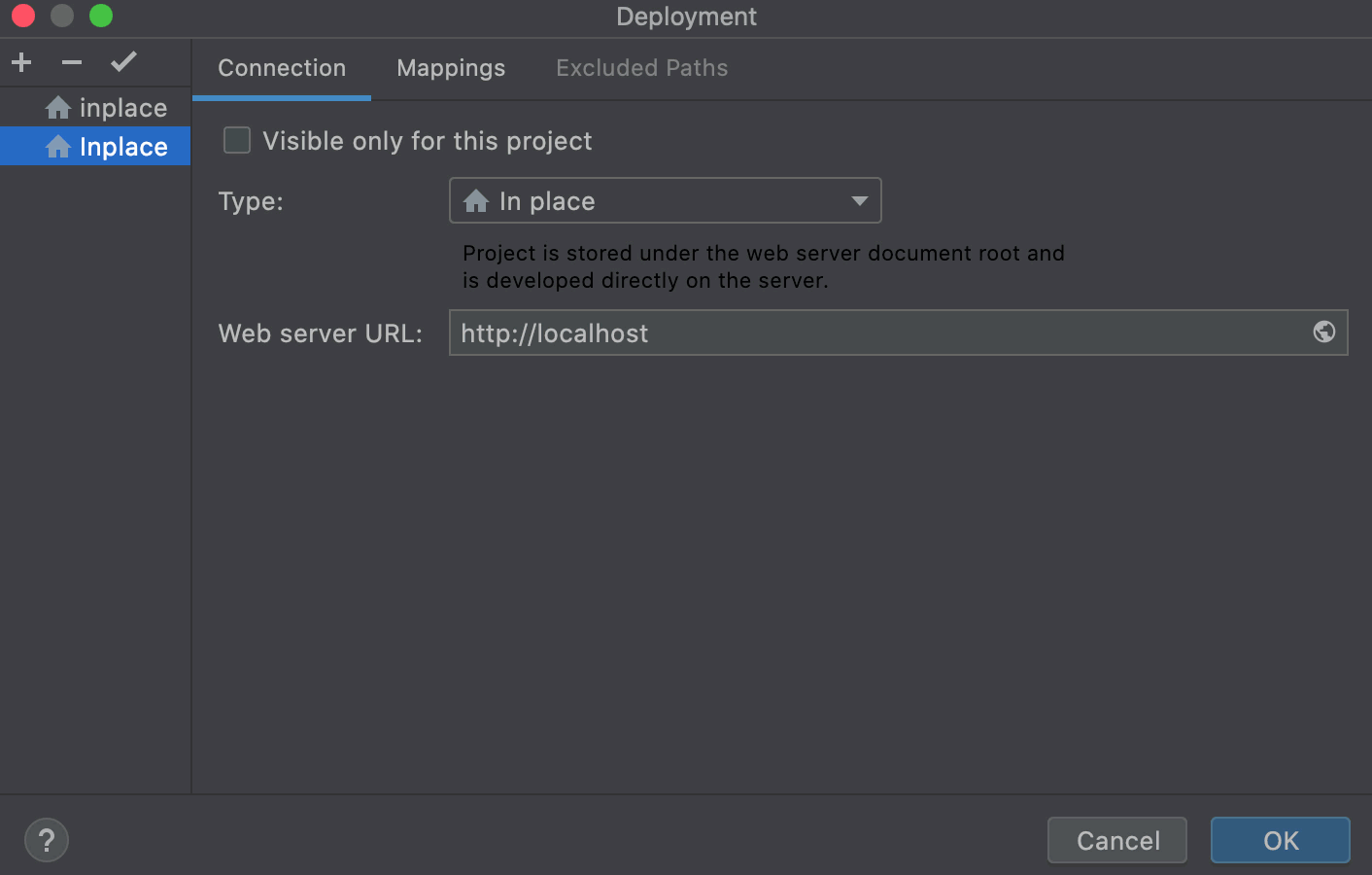Remove the selected deployment server

70,61
